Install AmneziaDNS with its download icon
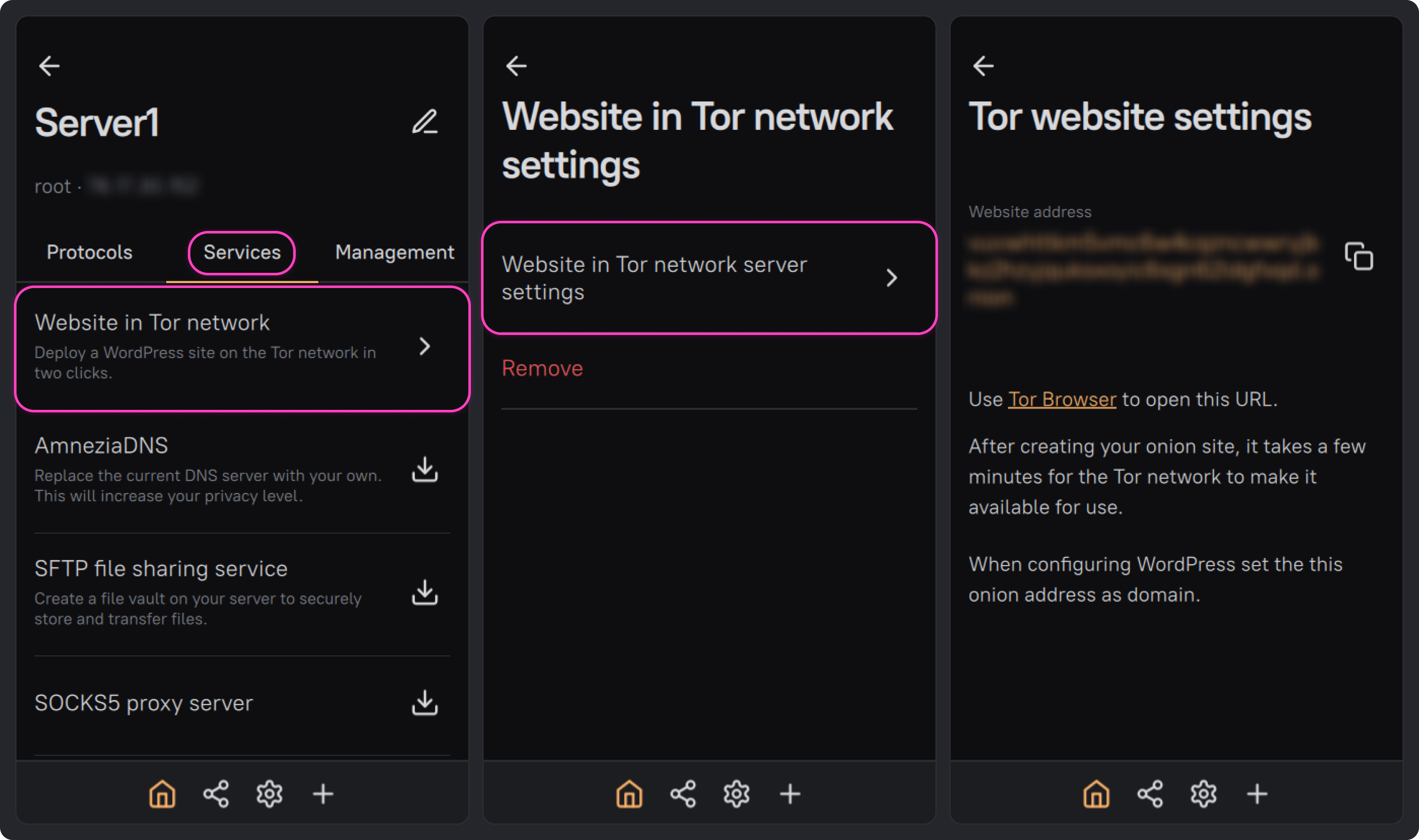The image size is (1419, 840). (424, 469)
